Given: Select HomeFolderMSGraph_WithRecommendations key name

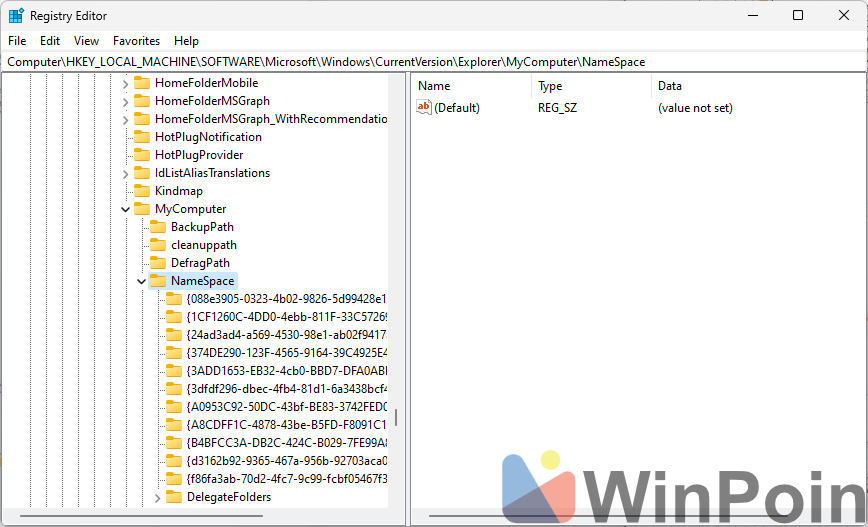Looking at the screenshot, I should (271, 119).
